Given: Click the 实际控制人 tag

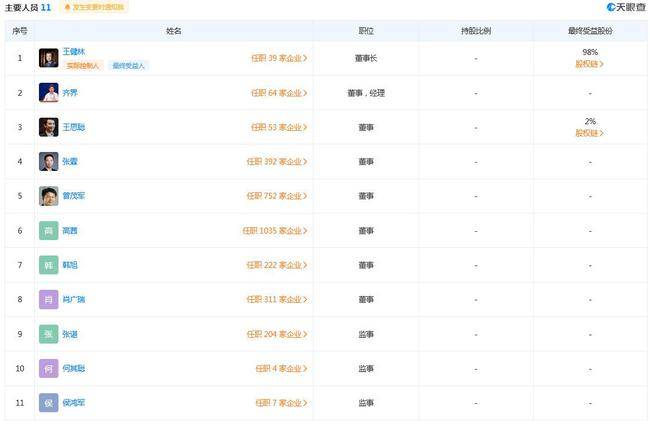Looking at the screenshot, I should pos(84,66).
